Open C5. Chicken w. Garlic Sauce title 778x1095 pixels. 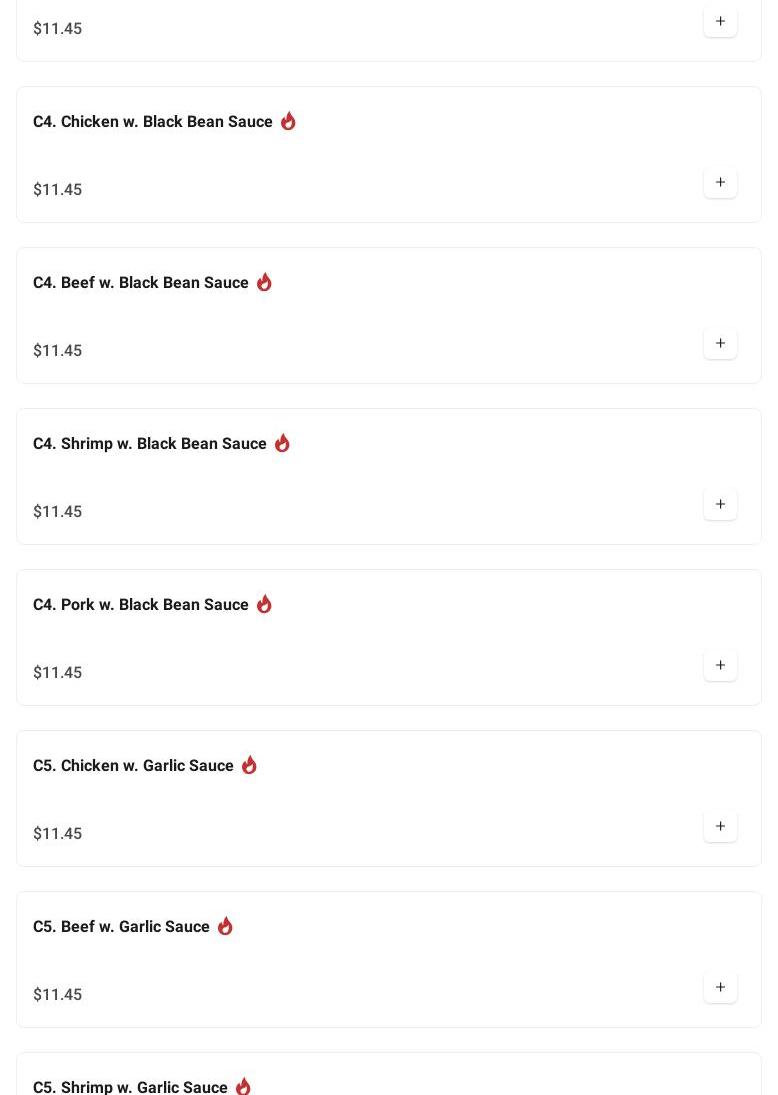(x=133, y=766)
